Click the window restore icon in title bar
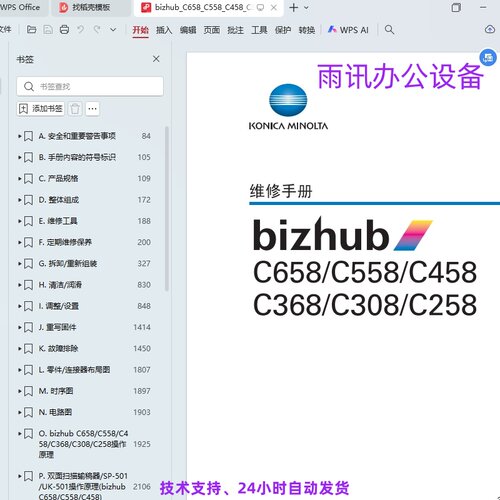This screenshot has height=500, width=500. coord(456,7)
